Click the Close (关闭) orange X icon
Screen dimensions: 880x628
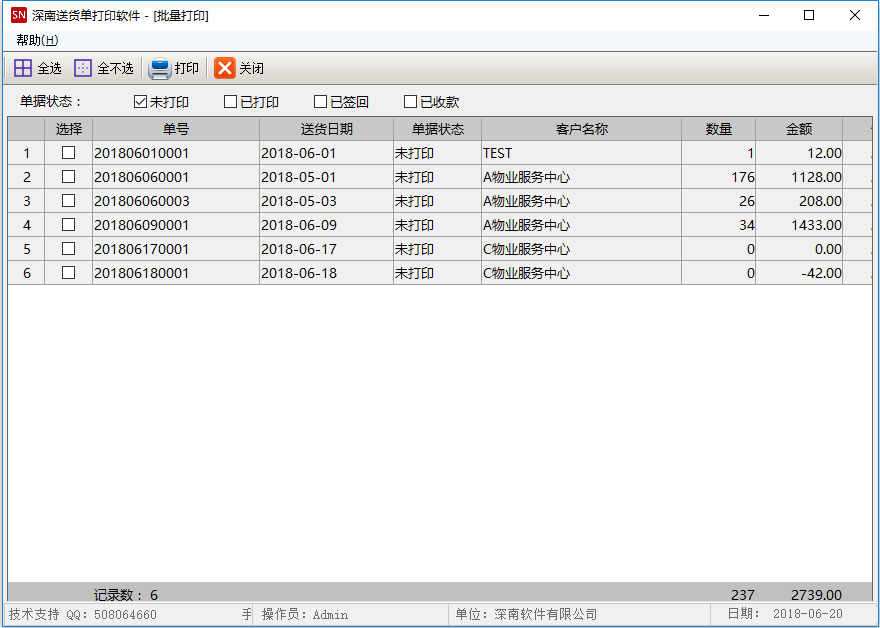click(x=225, y=68)
